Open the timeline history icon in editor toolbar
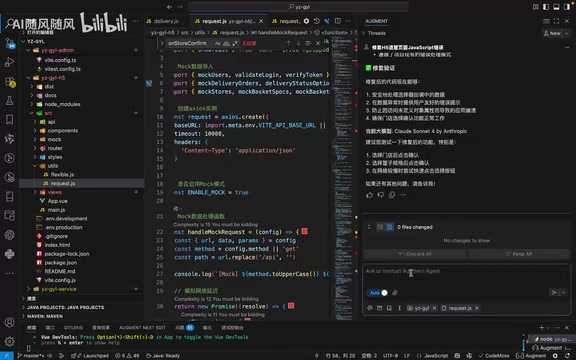Screen dimensions: 576x360 click(317, 21)
